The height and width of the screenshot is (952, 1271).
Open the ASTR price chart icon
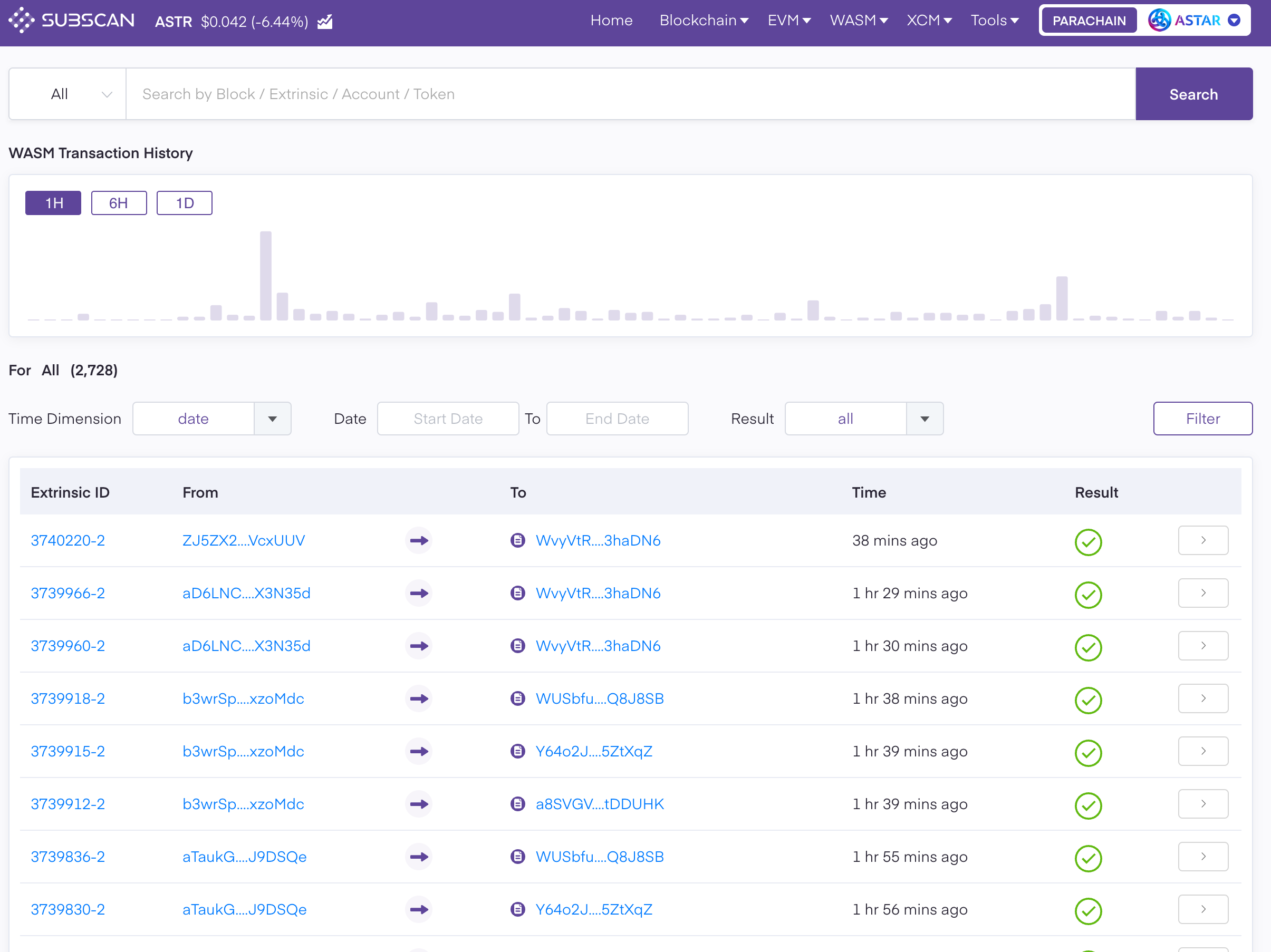pos(325,22)
